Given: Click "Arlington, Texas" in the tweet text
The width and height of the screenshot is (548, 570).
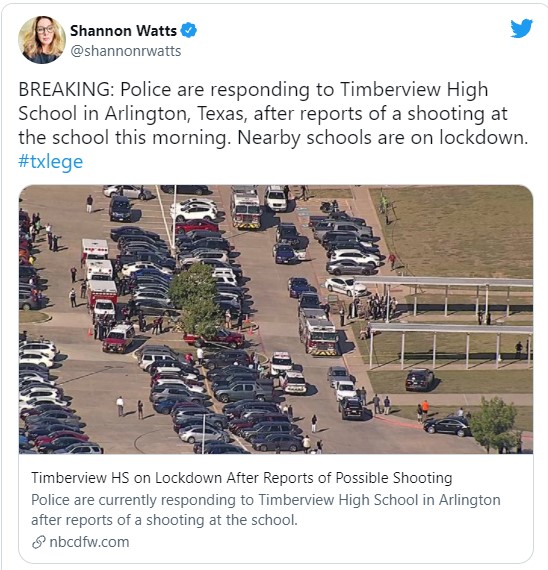Looking at the screenshot, I should coord(174,114).
